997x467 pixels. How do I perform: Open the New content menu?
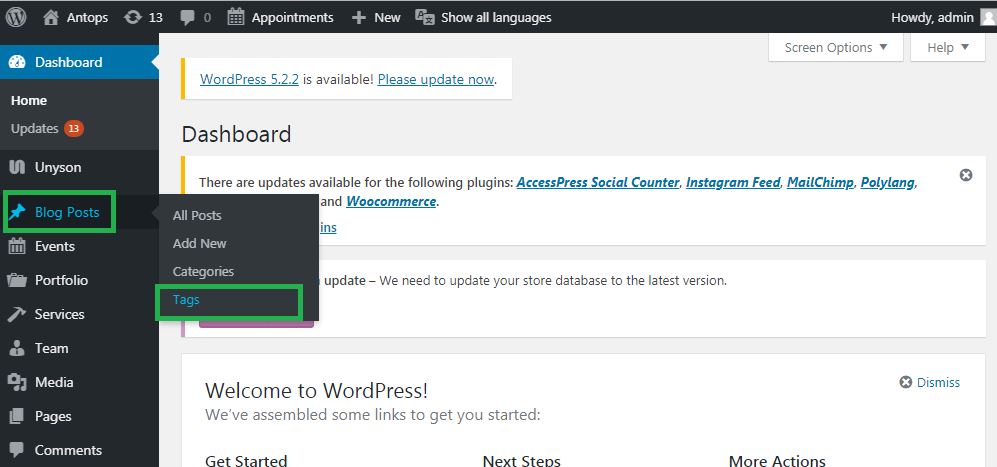coord(376,18)
